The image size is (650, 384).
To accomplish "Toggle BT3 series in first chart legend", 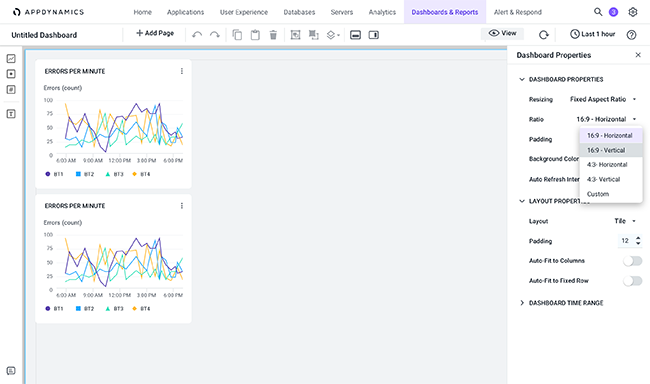I will click(114, 174).
